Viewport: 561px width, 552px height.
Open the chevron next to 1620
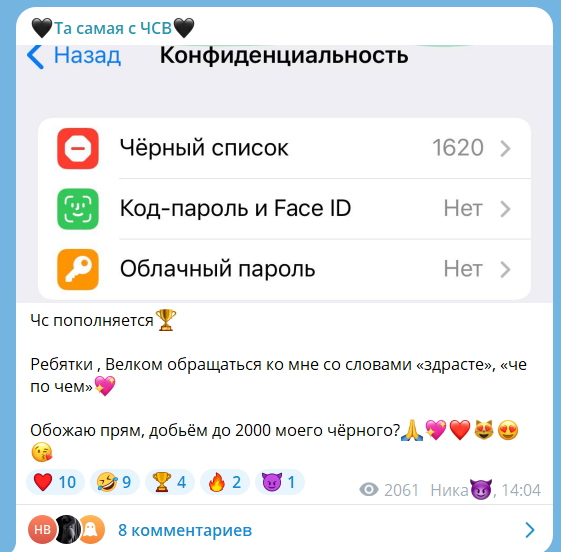point(505,148)
